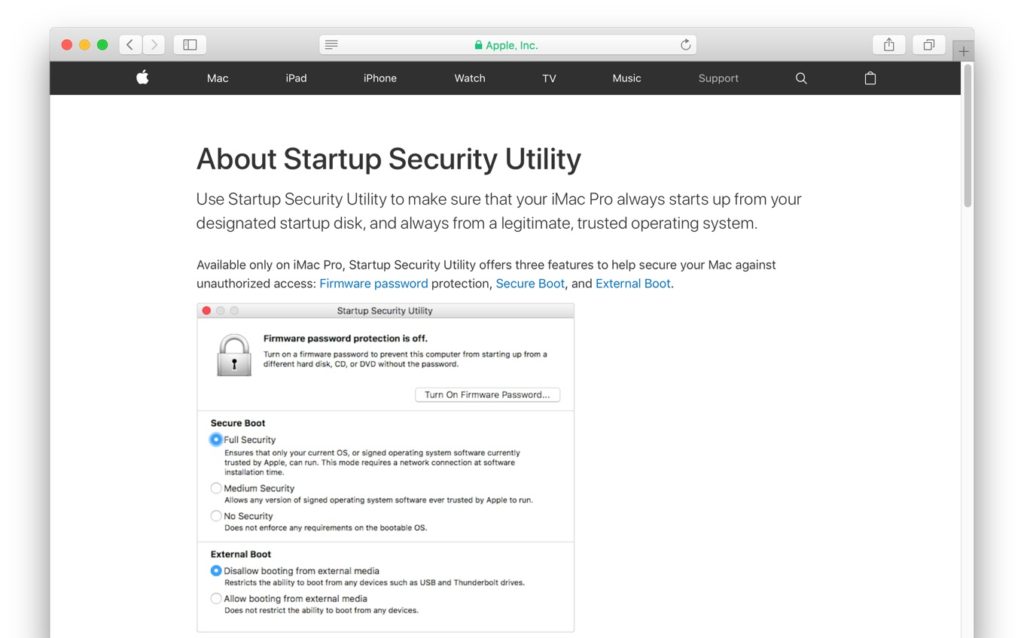Select the Full Security radio button
Screen dimensions: 1024x638
tap(216, 440)
